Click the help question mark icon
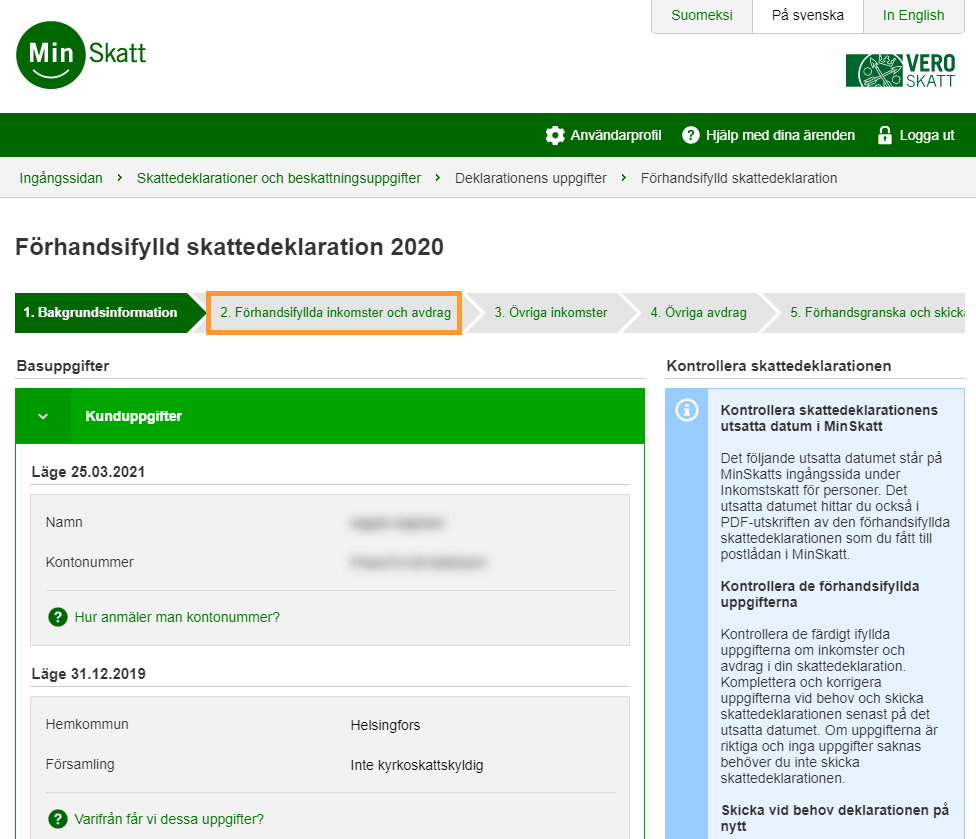The height and width of the screenshot is (839, 976). [x=690, y=135]
